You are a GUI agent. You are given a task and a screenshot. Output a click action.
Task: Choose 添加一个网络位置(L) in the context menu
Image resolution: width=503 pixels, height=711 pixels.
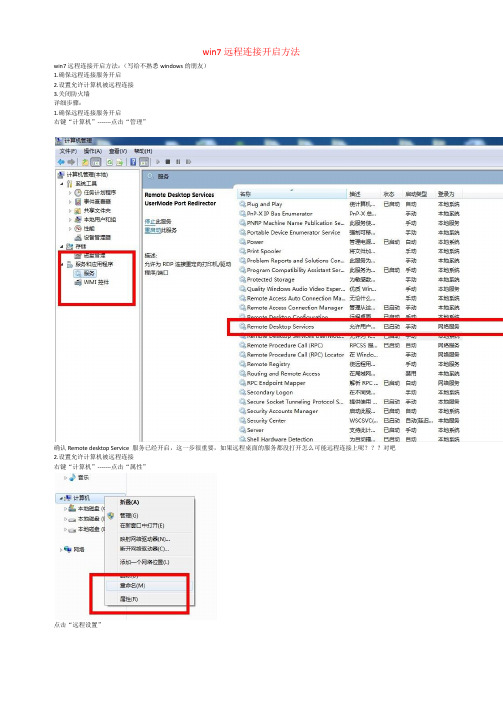tap(145, 562)
